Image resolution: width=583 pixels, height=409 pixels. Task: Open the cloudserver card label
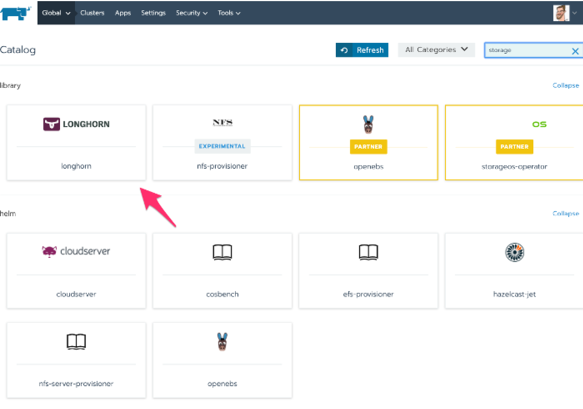[76, 294]
